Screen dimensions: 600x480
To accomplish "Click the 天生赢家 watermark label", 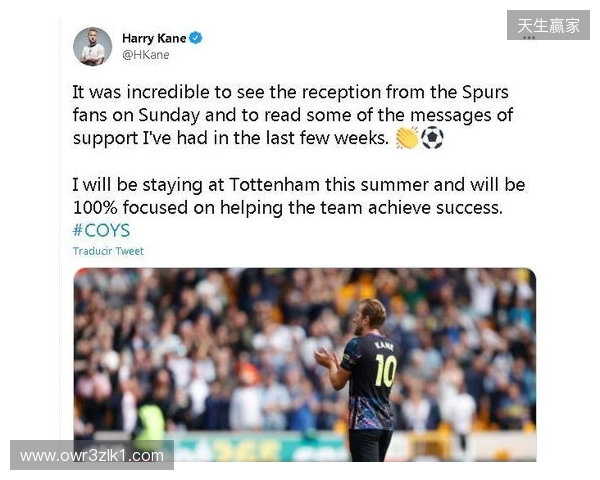I will pos(548,25).
